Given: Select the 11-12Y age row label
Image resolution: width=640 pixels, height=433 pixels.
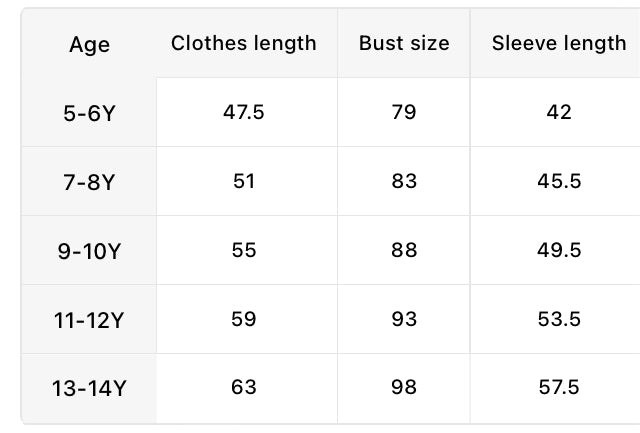Looking at the screenshot, I should coord(89,320).
